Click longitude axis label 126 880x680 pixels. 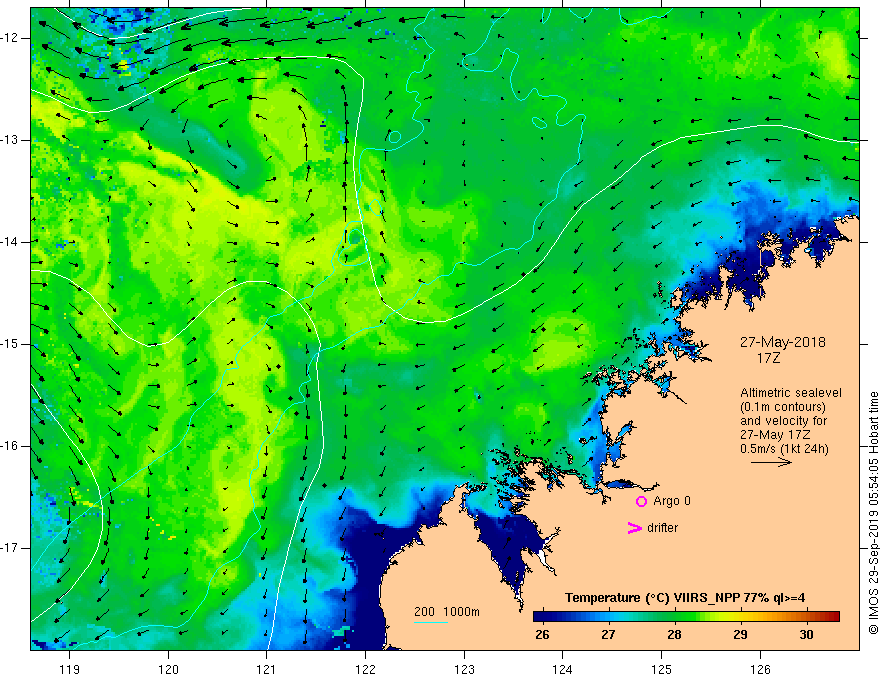click(760, 669)
